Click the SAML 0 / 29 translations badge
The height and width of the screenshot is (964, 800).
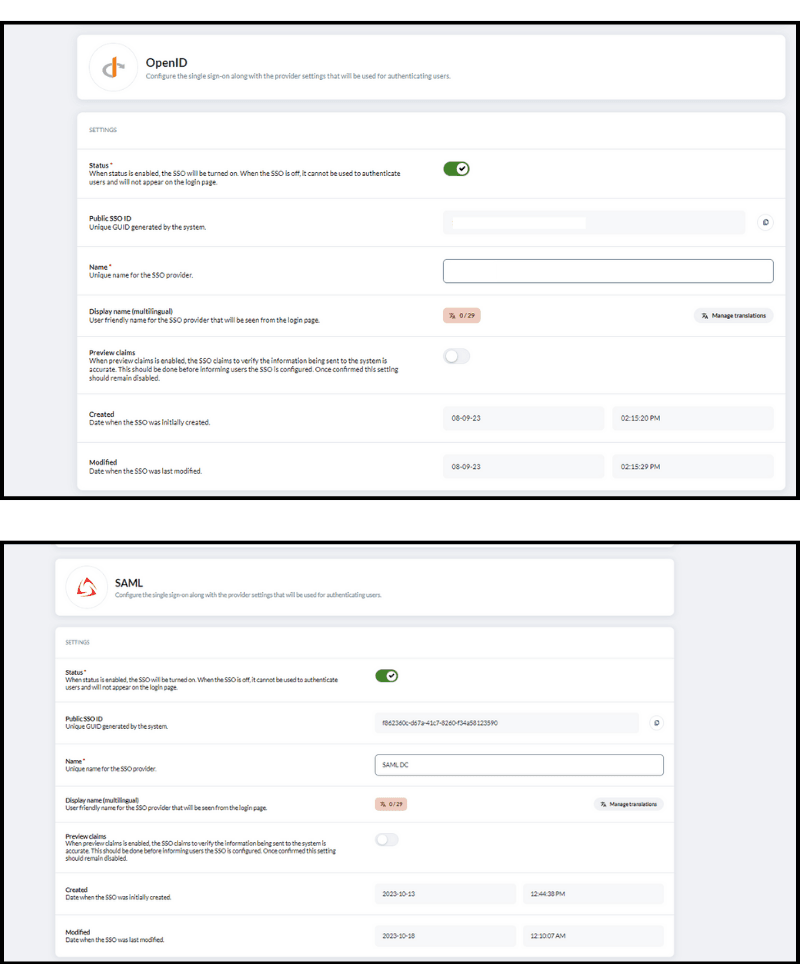391,804
